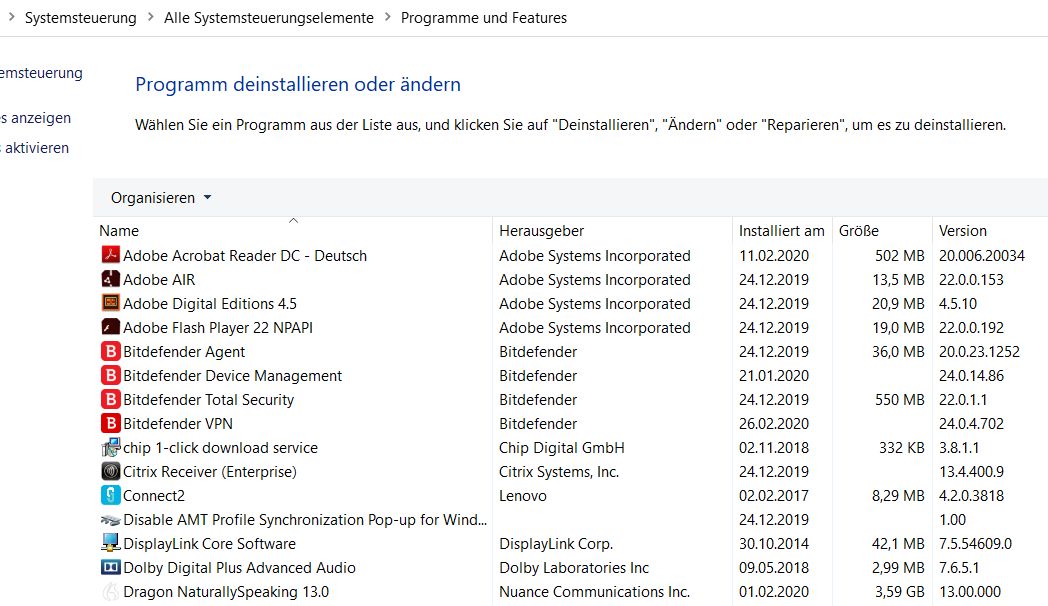Open the Organisieren dropdown menu

point(160,198)
